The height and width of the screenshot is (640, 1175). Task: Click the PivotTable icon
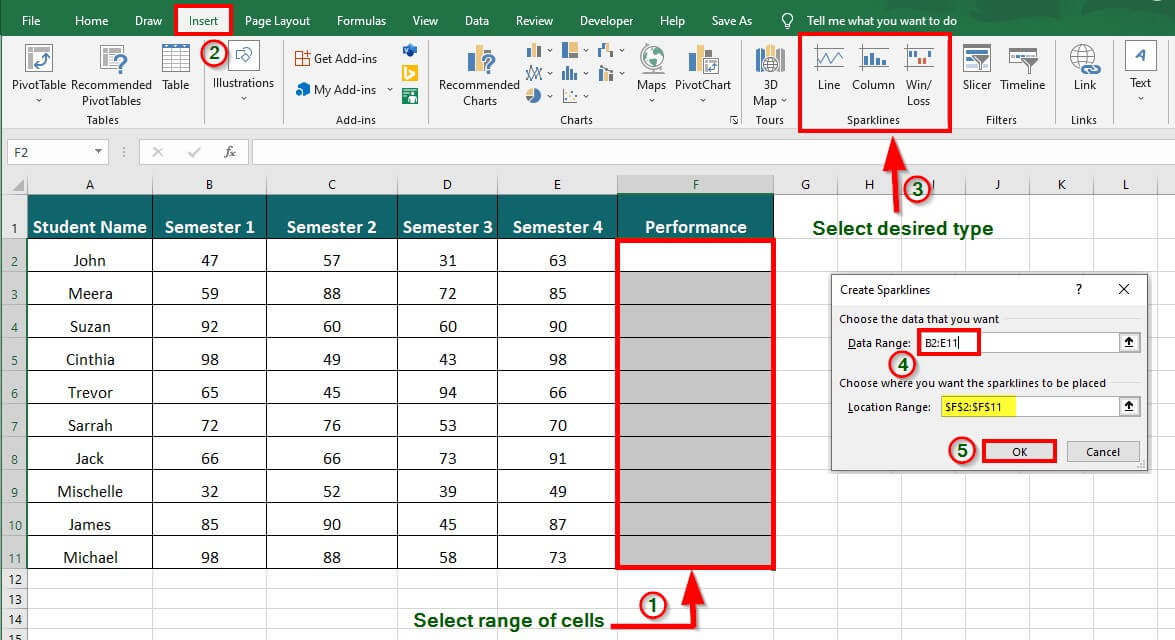pos(39,60)
